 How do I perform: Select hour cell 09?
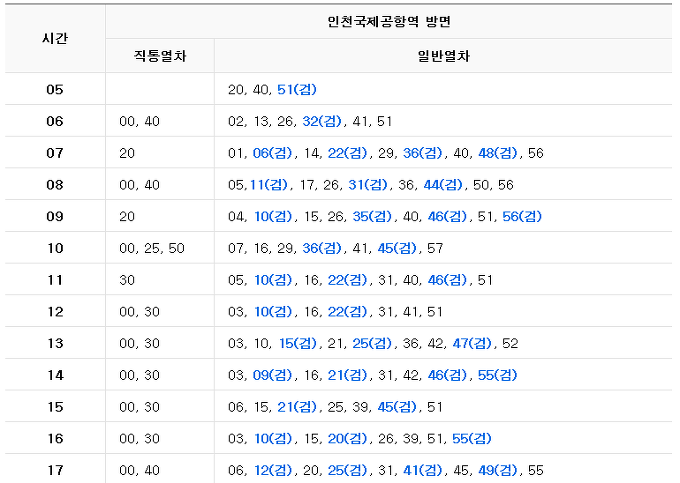point(55,216)
